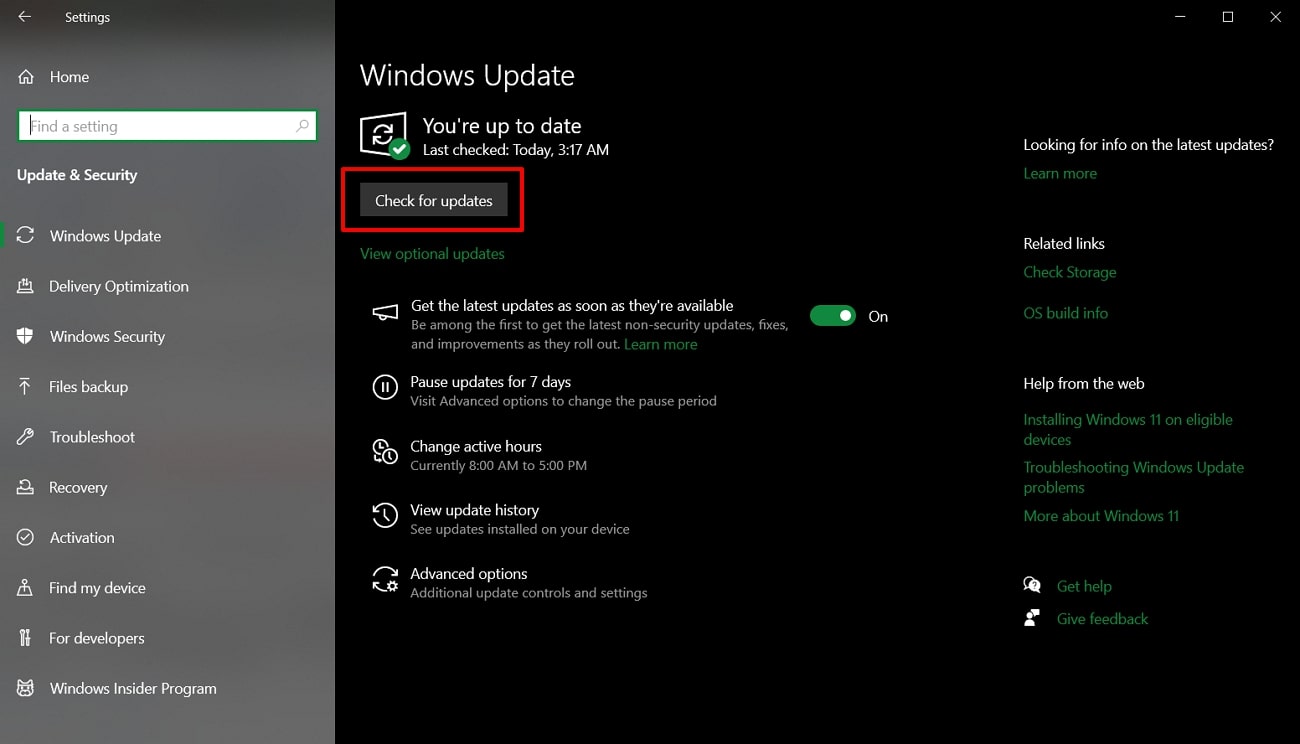The width and height of the screenshot is (1300, 744).
Task: Click the pause updates circle icon
Action: point(385,388)
